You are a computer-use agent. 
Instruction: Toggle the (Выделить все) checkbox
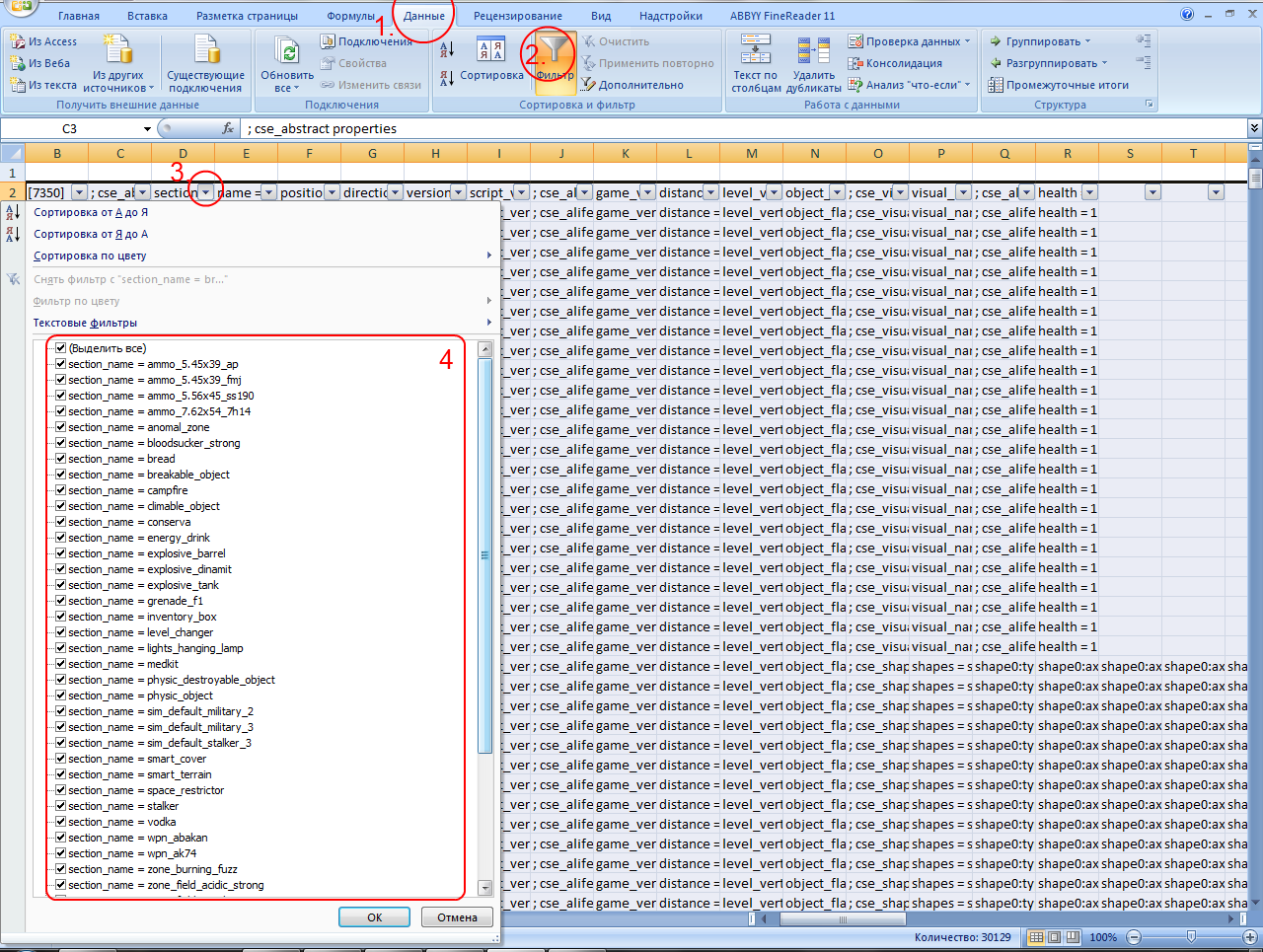point(61,348)
